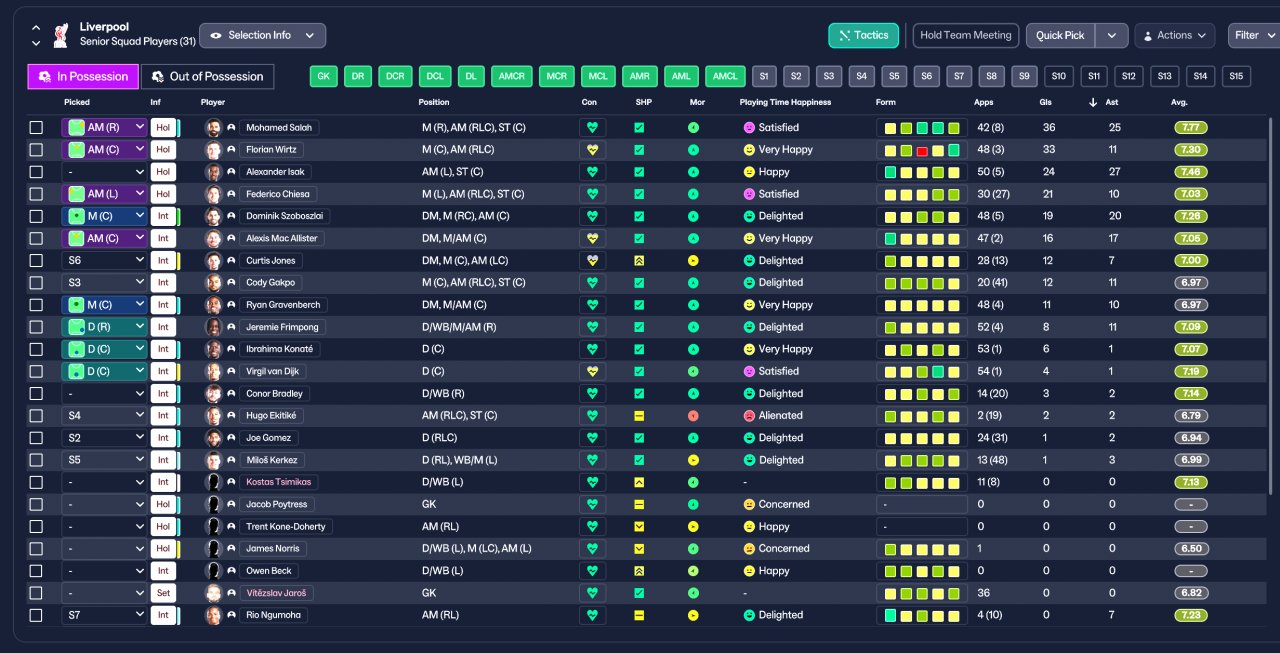
Task: Select the S1 substitute slot button
Action: click(x=764, y=76)
